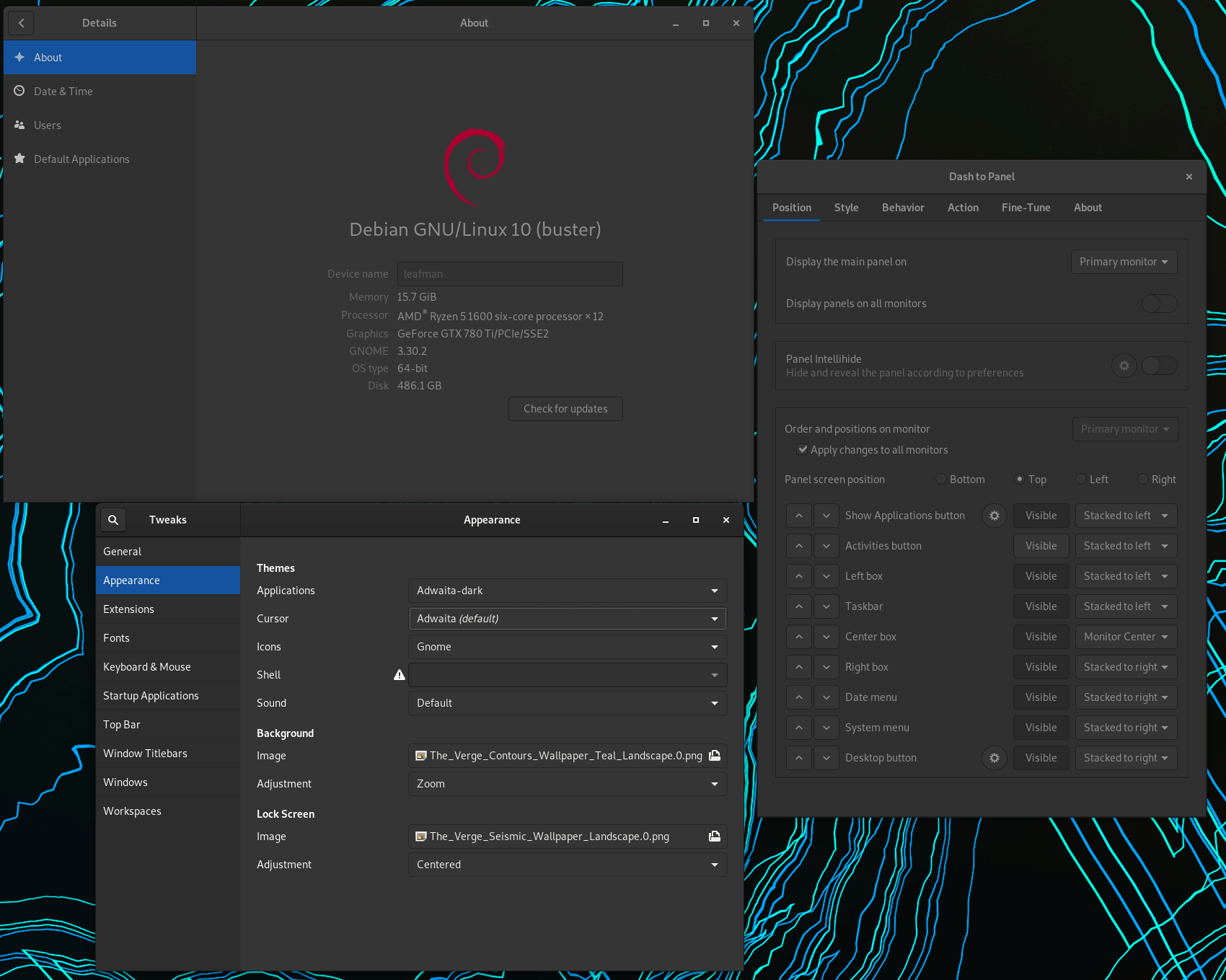Open Window Titlebars section in Tweaks
Viewport: 1226px width, 980px height.
point(168,754)
